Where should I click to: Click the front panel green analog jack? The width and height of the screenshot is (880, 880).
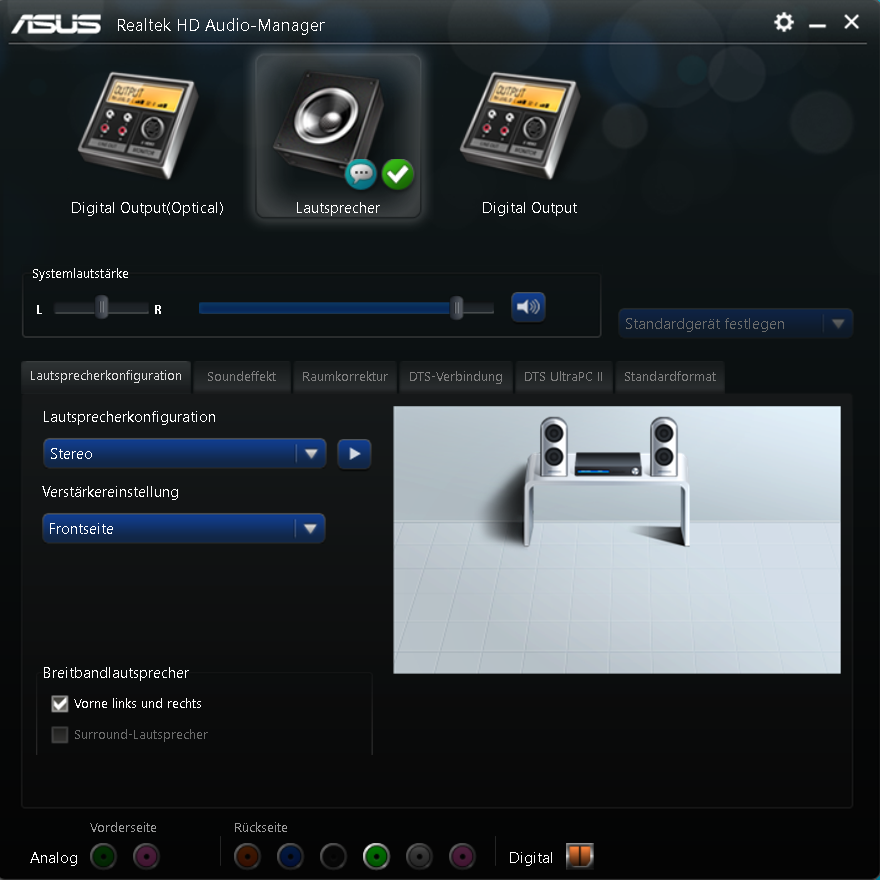tap(103, 856)
